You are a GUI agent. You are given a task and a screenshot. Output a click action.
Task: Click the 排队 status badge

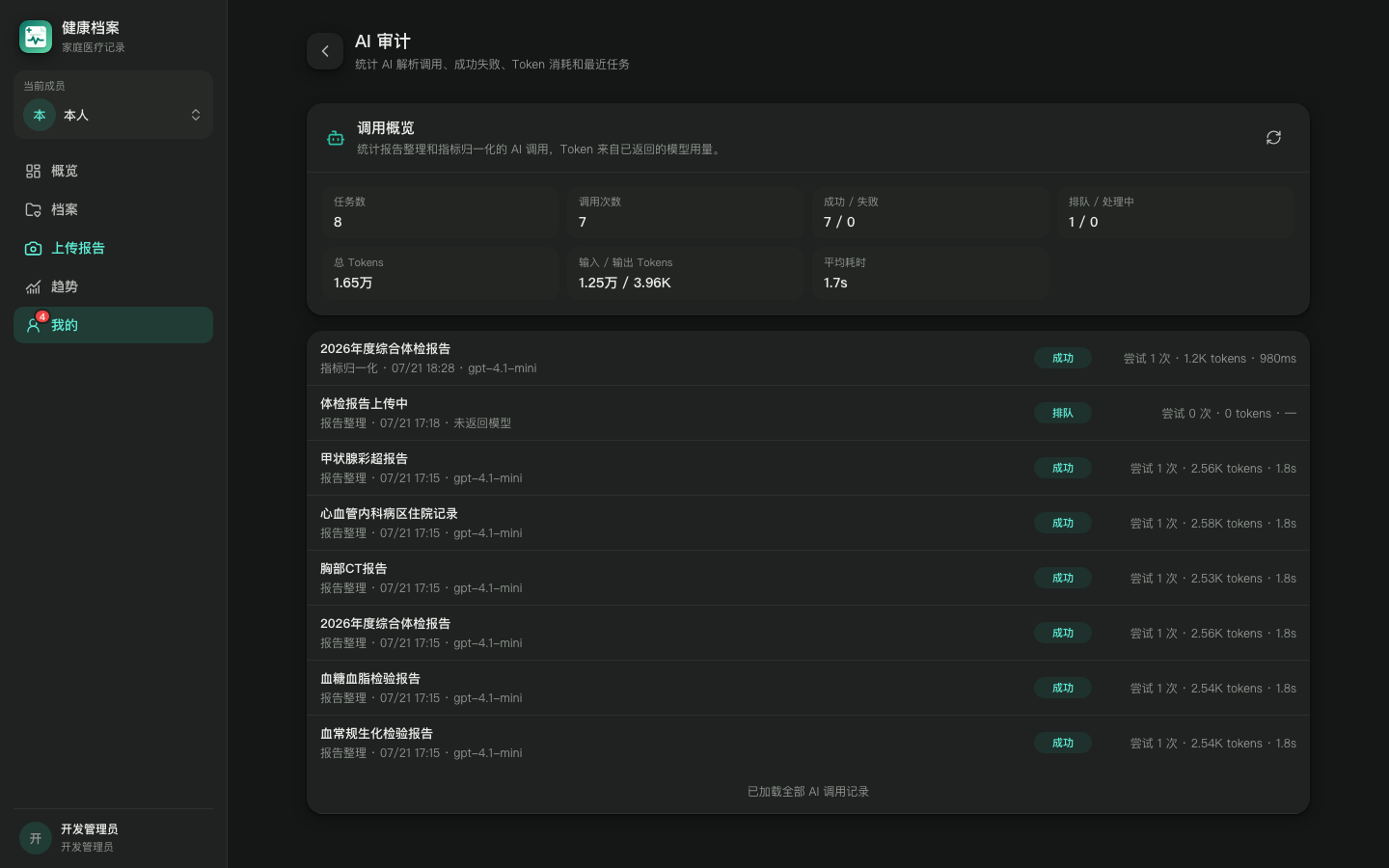[1063, 413]
